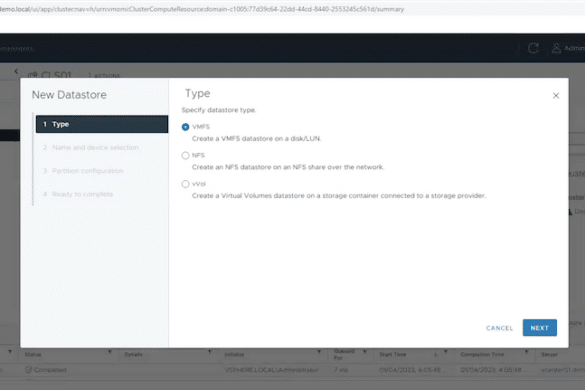Click the Details column filter icon
The image size is (585, 390).
[x=210, y=352]
